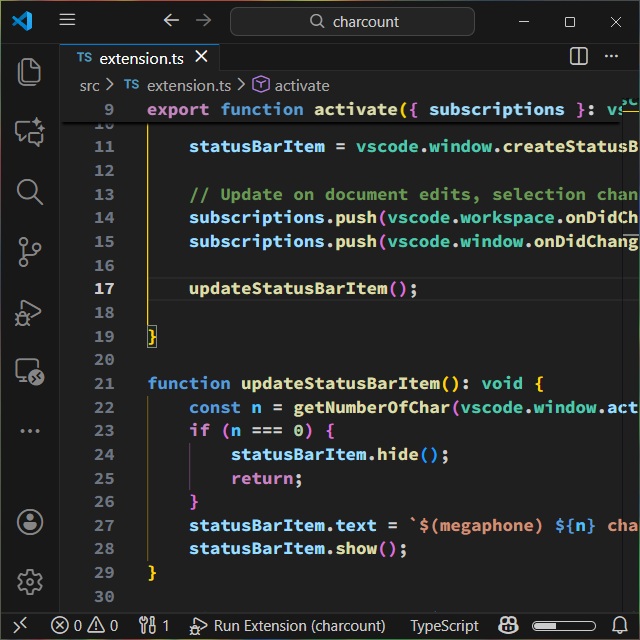Screen dimensions: 640x640
Task: Click the TypeScript language mode
Action: coord(444,626)
